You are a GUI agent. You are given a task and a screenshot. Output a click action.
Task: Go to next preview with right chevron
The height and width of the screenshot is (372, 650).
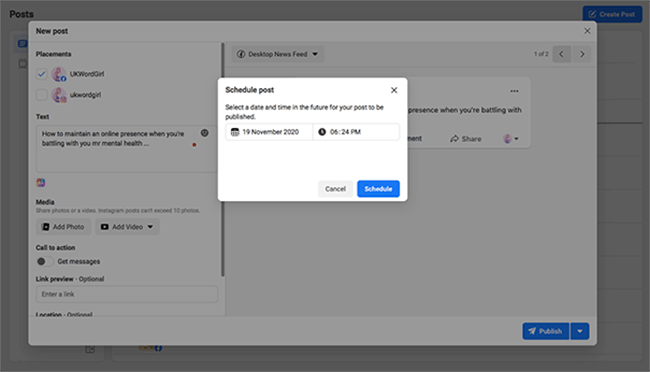[582, 54]
